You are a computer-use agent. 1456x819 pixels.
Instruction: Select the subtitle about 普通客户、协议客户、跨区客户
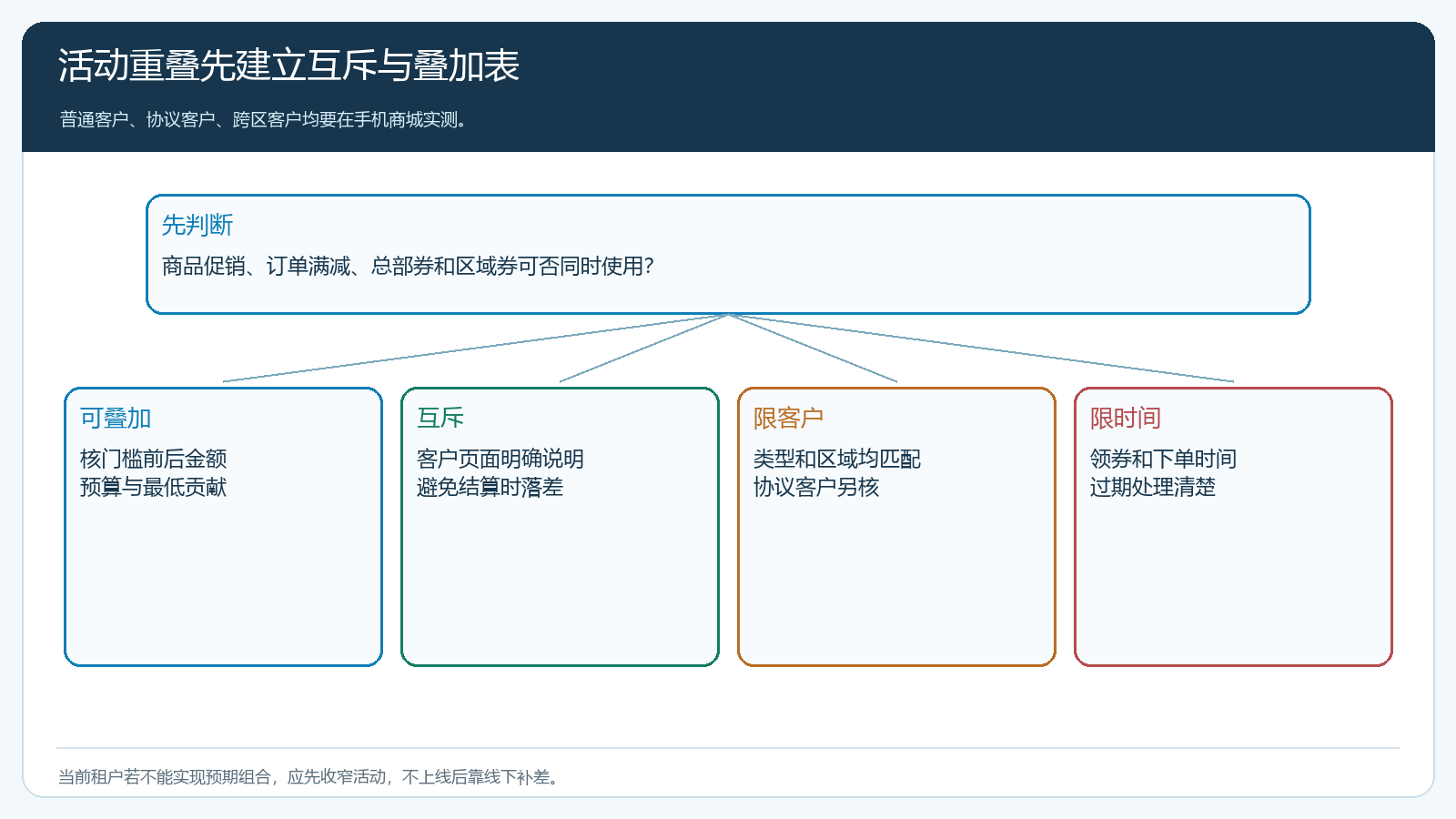pyautogui.click(x=264, y=120)
